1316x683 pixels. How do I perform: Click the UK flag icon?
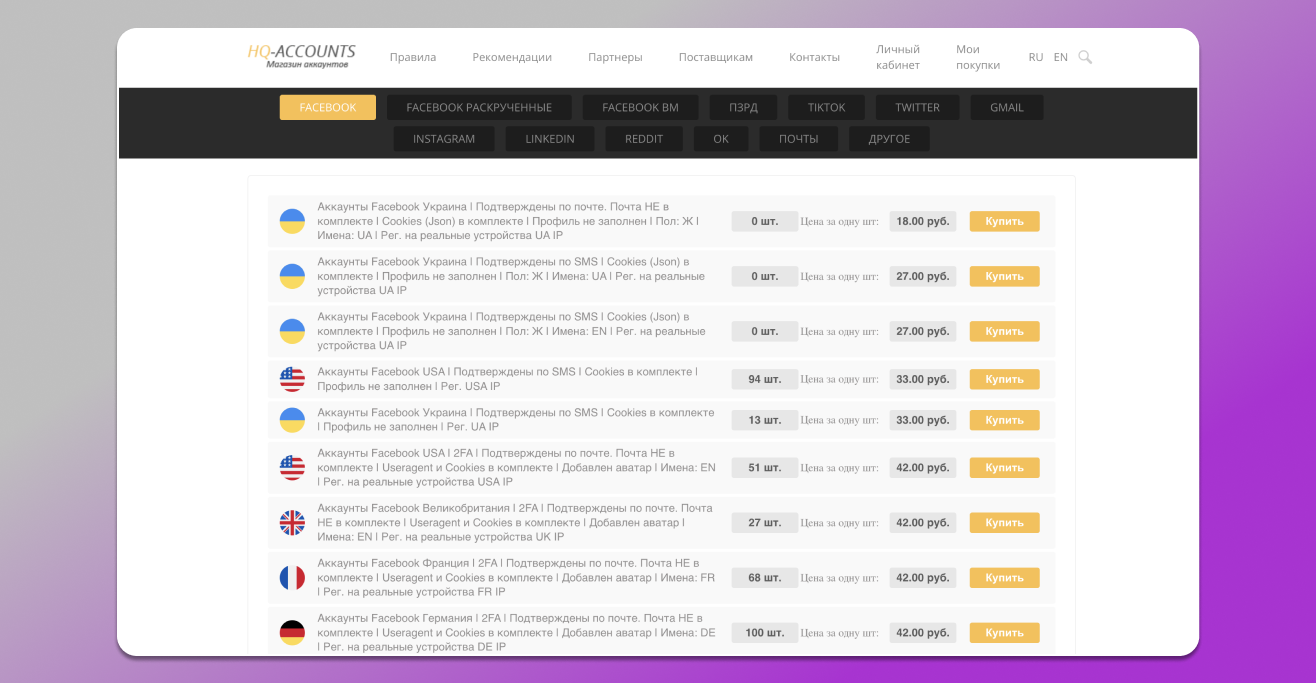292,523
